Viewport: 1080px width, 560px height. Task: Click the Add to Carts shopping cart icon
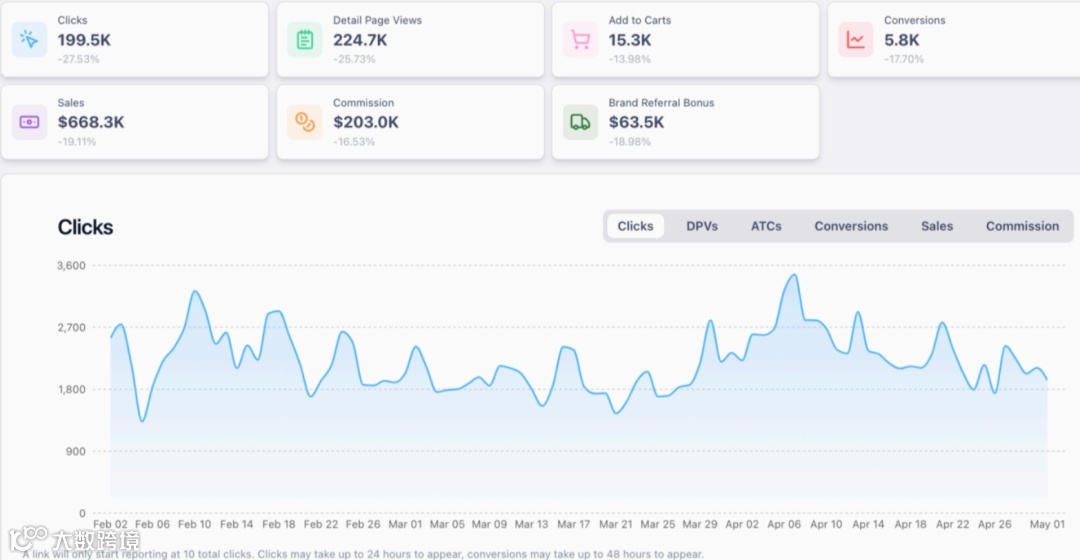581,39
